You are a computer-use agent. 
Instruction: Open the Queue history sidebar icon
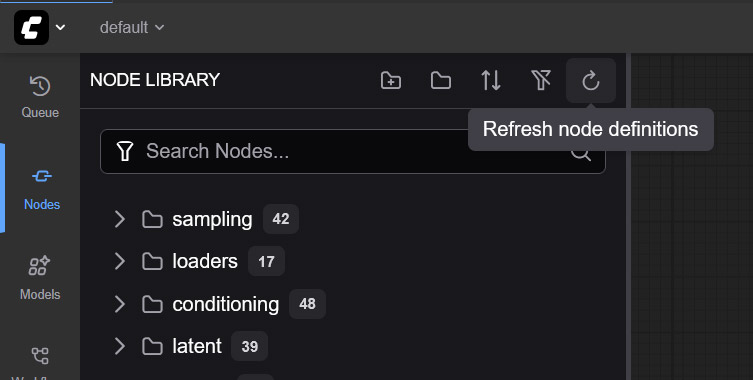(x=40, y=97)
